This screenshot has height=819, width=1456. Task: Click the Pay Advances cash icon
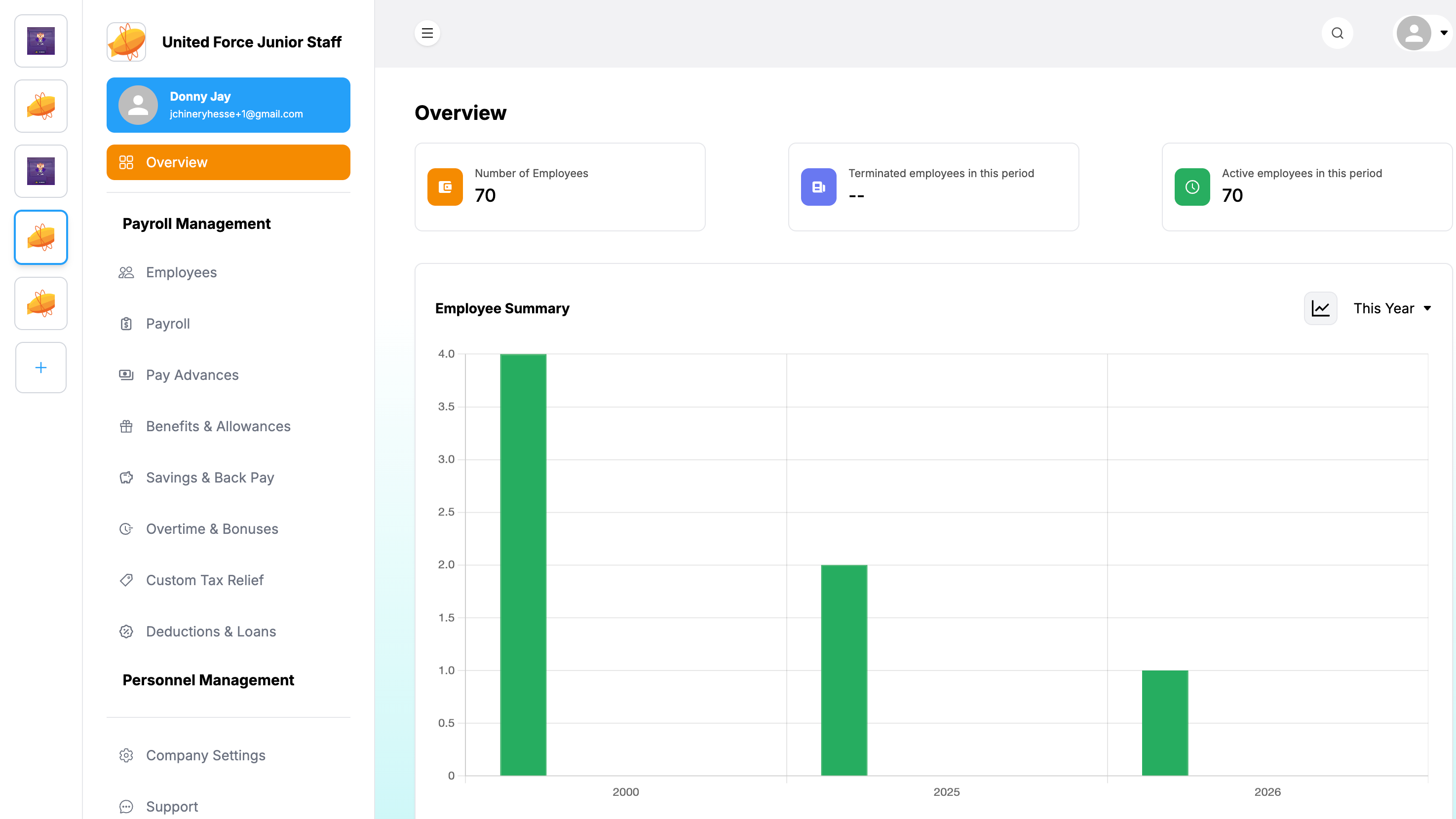(126, 375)
